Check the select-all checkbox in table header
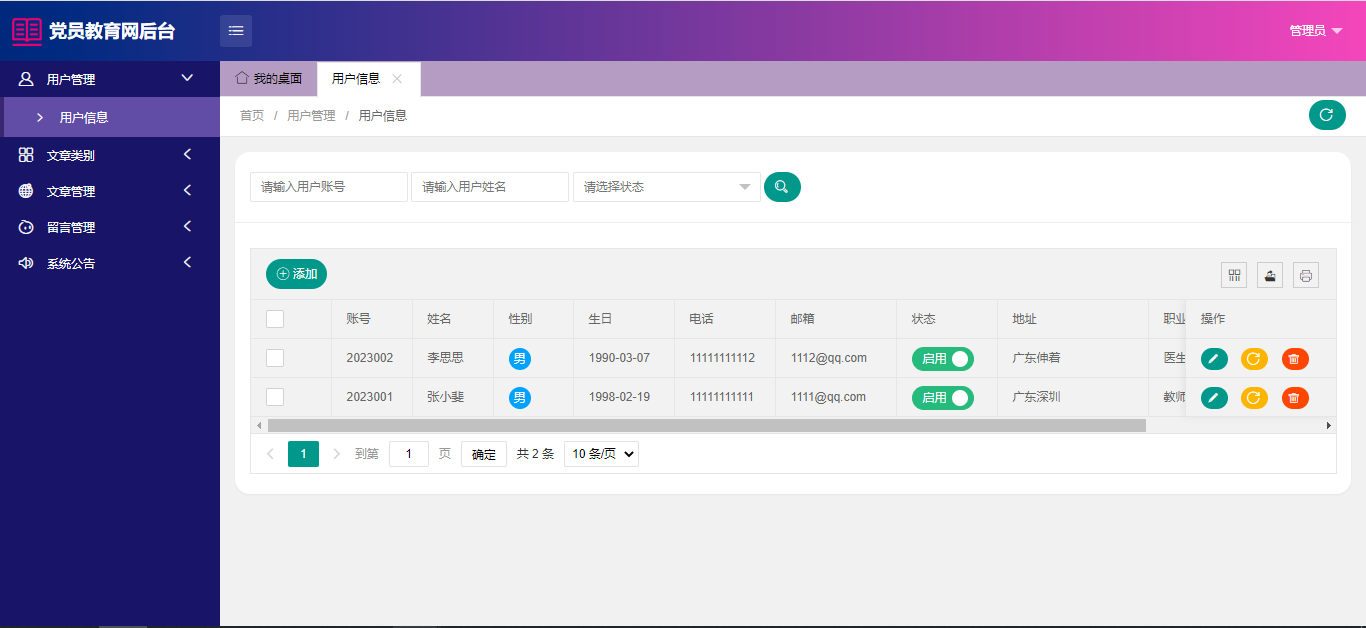Viewport: 1366px width, 628px height. coord(275,319)
